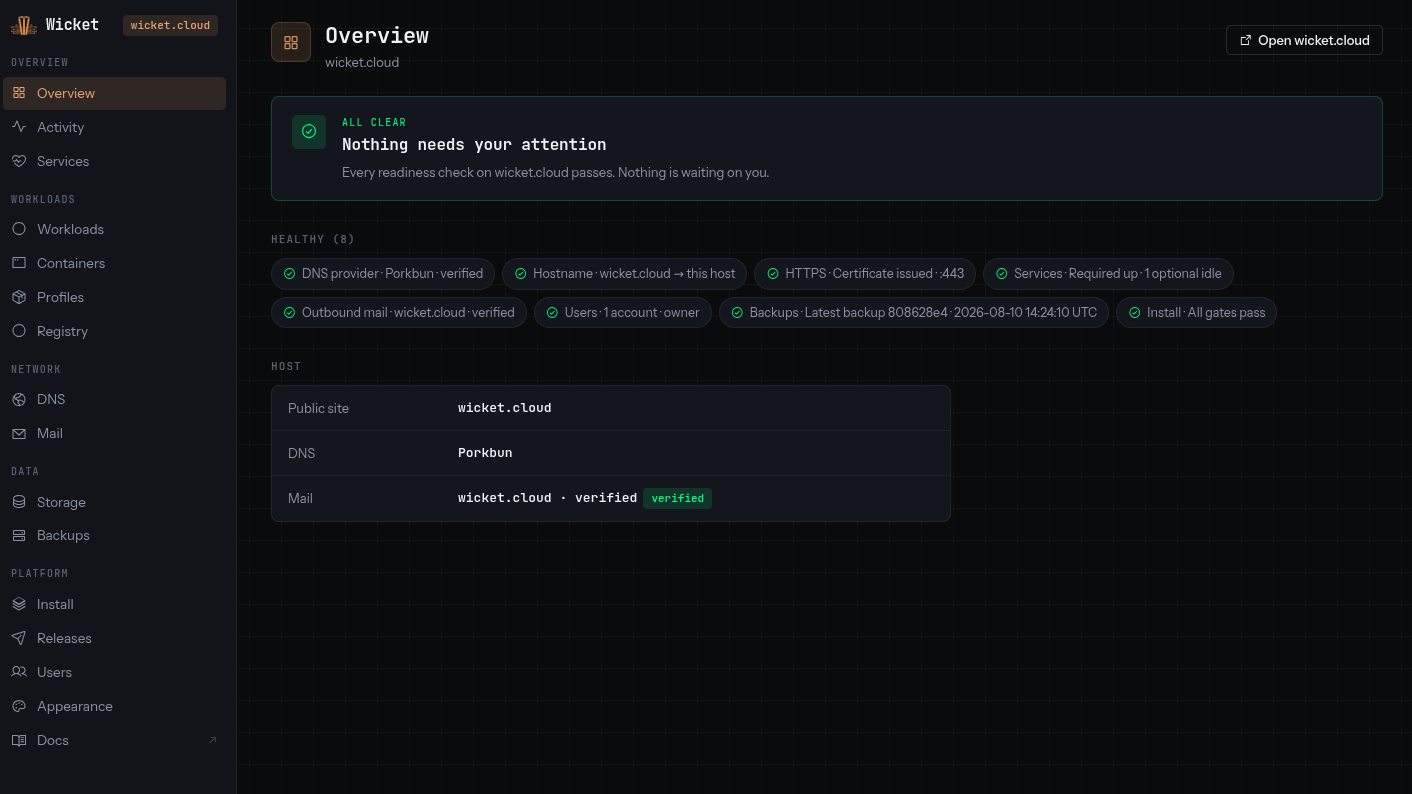Click the Releases paper plane icon

click(x=19, y=638)
